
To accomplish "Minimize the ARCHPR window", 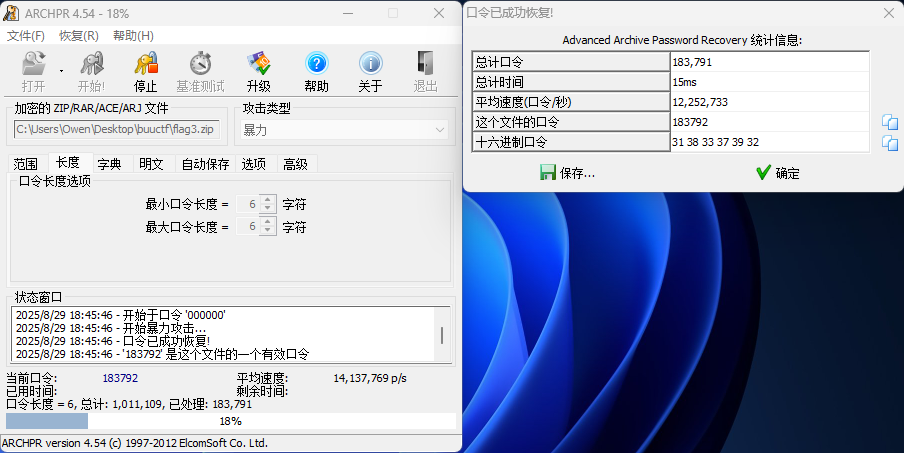I will click(x=348, y=13).
